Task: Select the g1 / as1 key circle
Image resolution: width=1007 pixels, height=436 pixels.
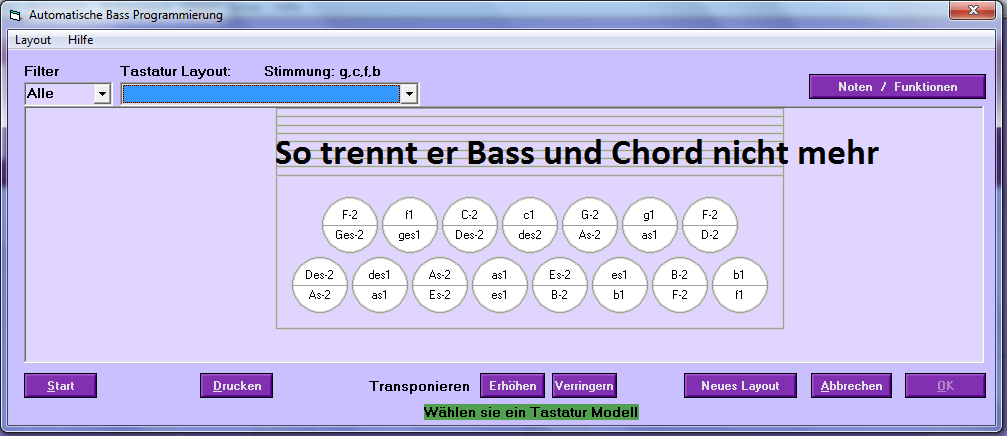Action: [650, 225]
